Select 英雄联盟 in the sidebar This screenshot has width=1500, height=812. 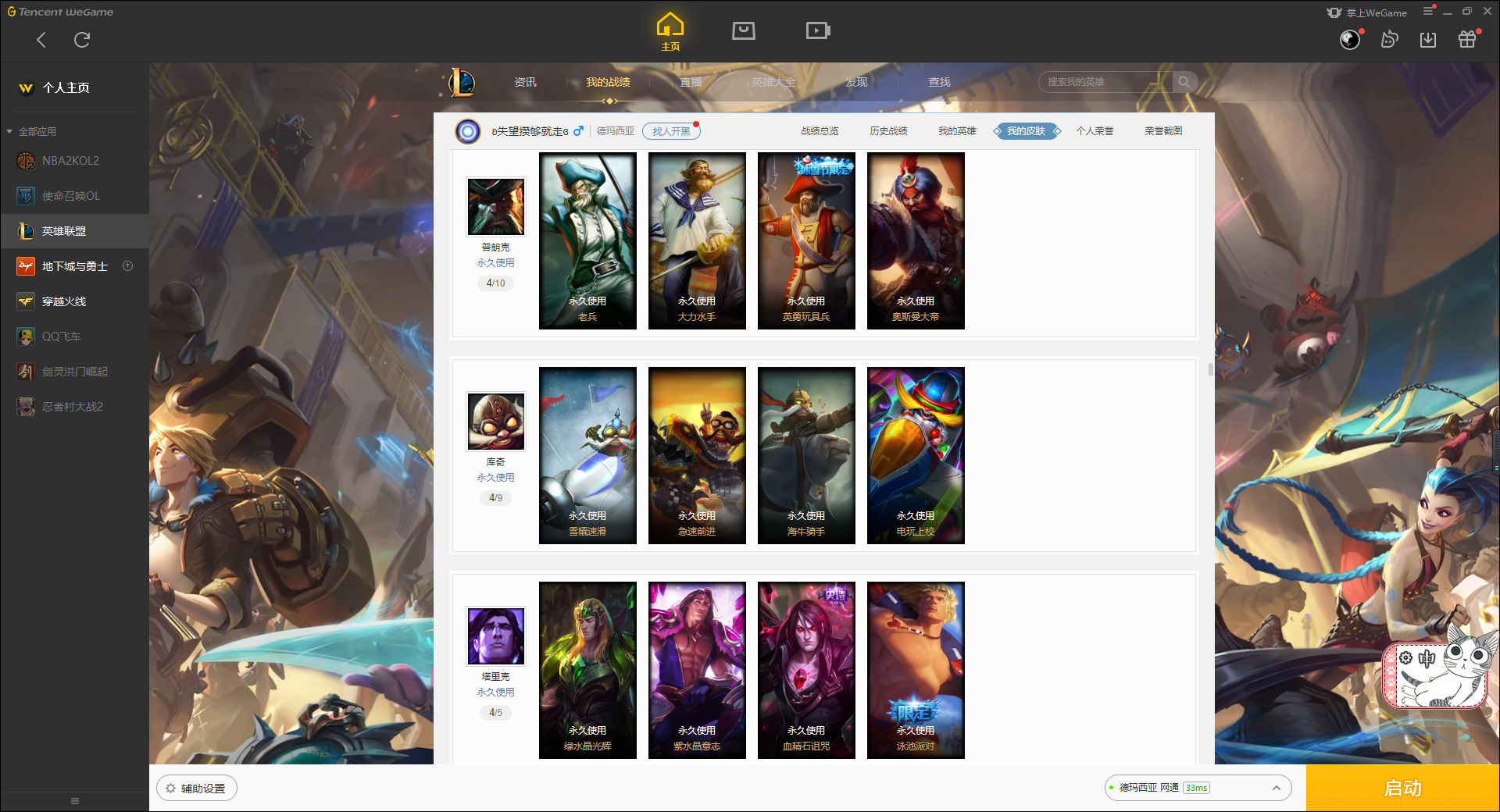tap(74, 231)
